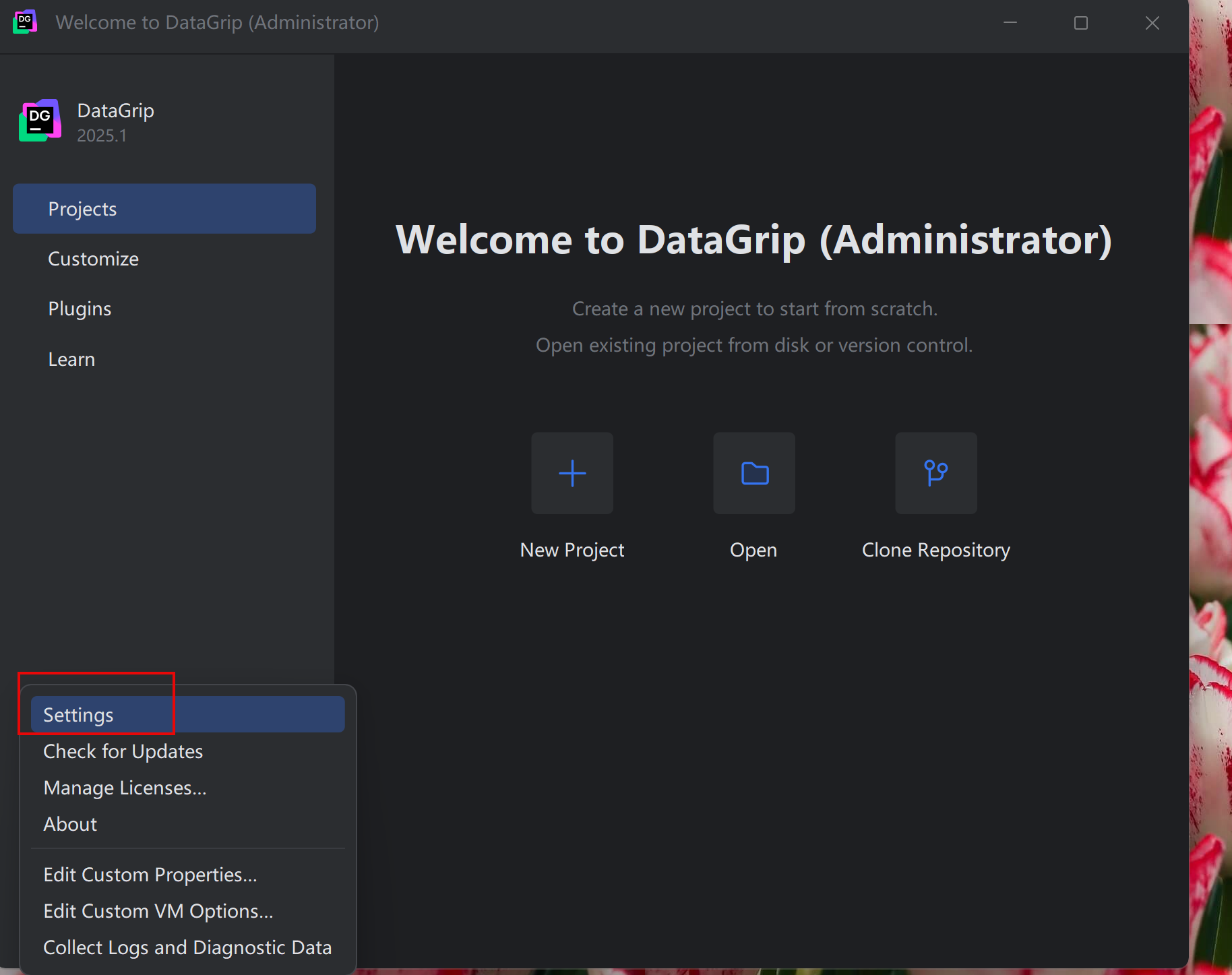Choose Edit Custom VM Options...
The image size is (1232, 975).
coord(158,911)
